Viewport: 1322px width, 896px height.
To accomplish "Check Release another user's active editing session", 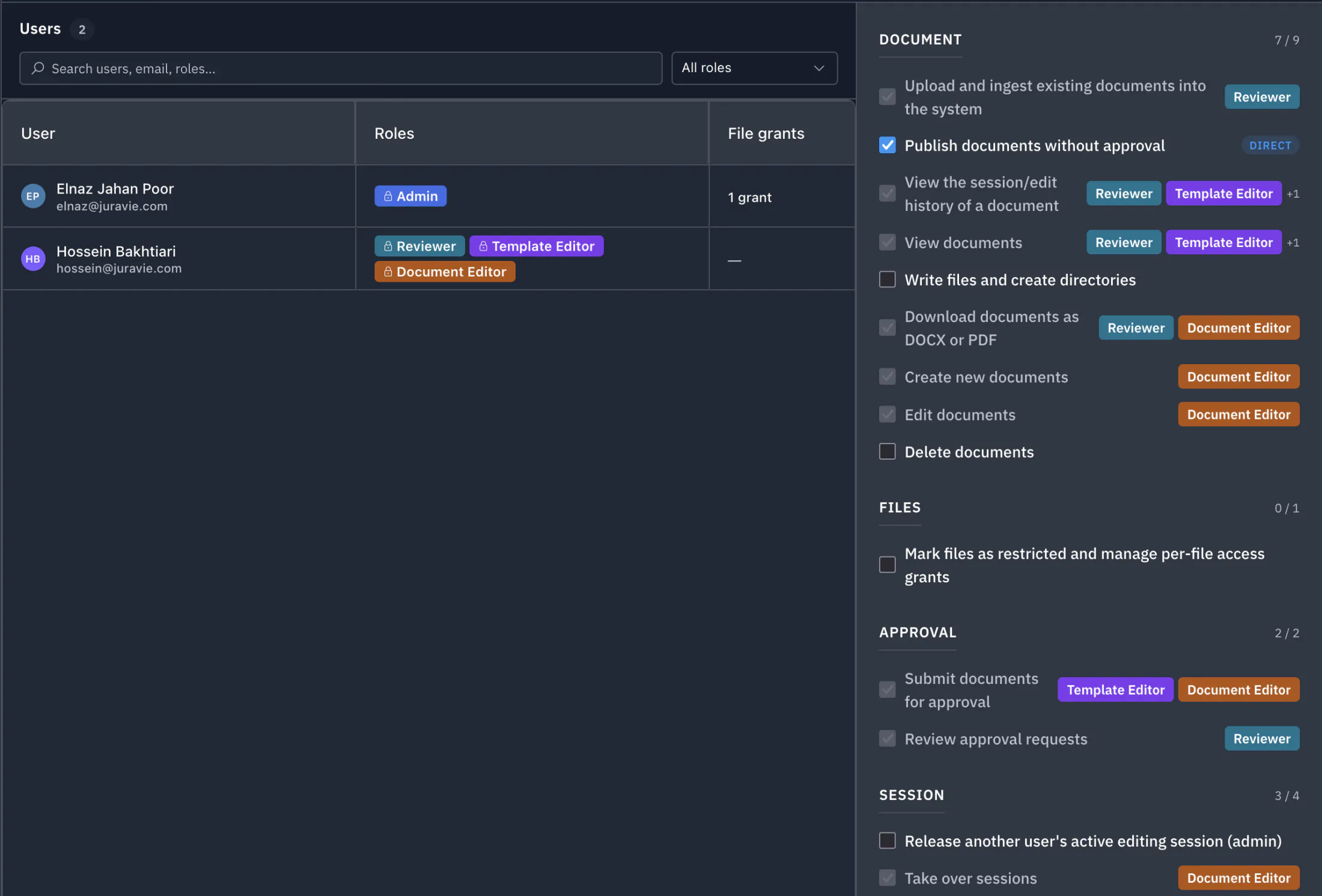I will [888, 840].
